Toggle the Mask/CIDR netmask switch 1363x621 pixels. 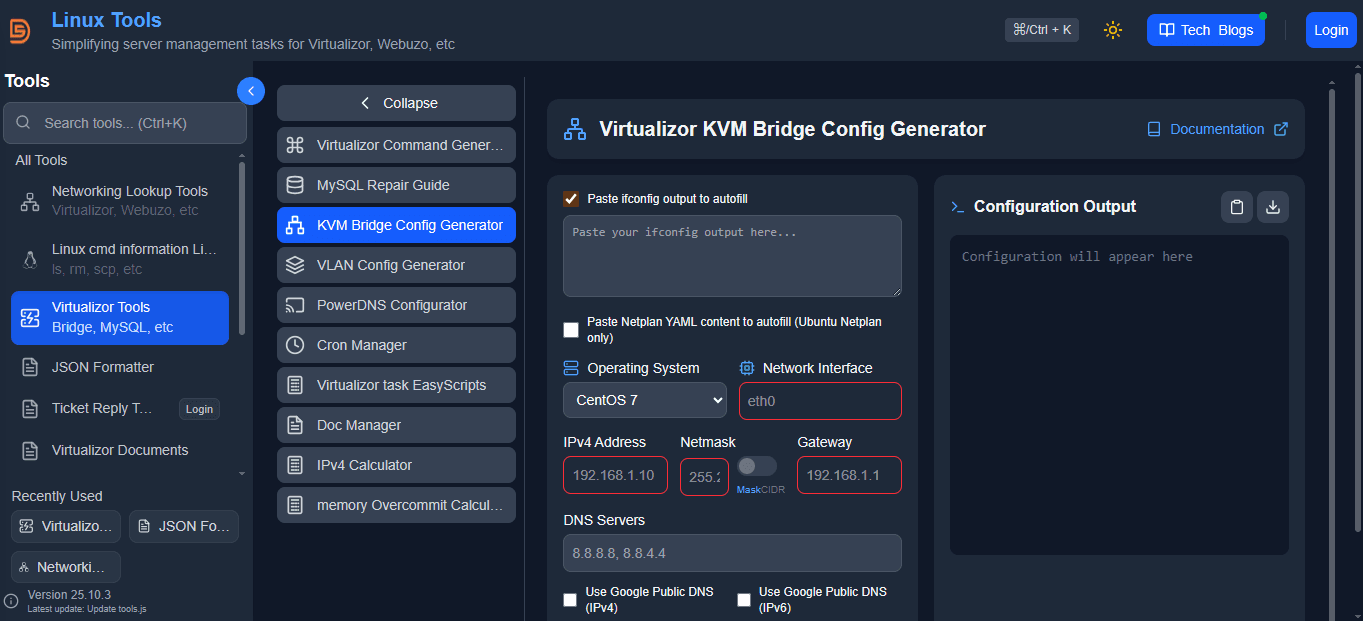[x=757, y=466]
